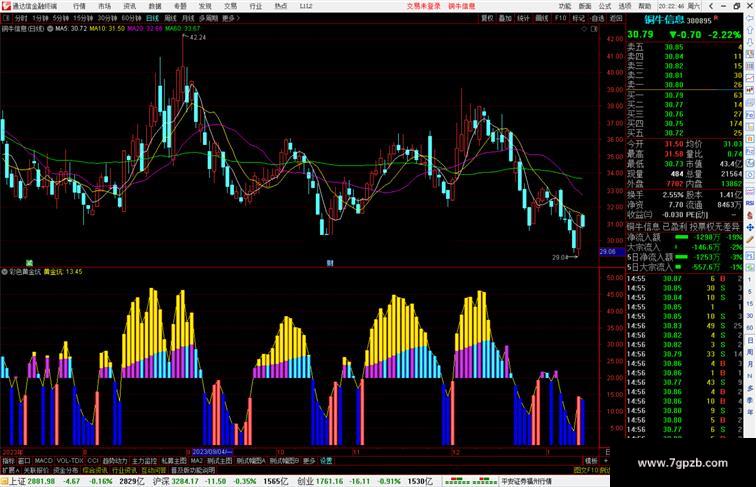Click the down arrow sidebar icon
756x487 pixels.
pyautogui.click(x=750, y=42)
